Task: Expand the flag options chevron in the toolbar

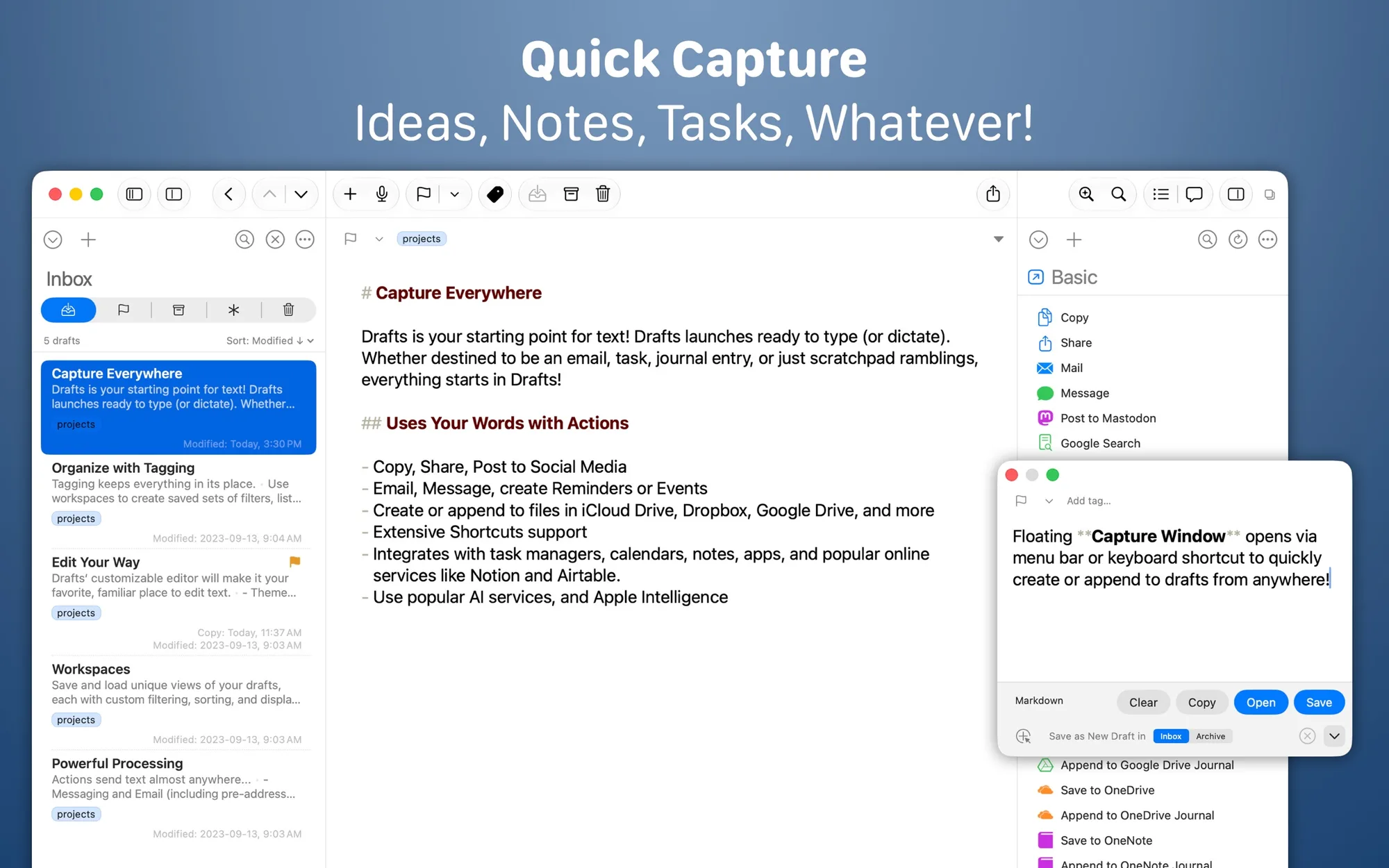Action: (x=454, y=194)
